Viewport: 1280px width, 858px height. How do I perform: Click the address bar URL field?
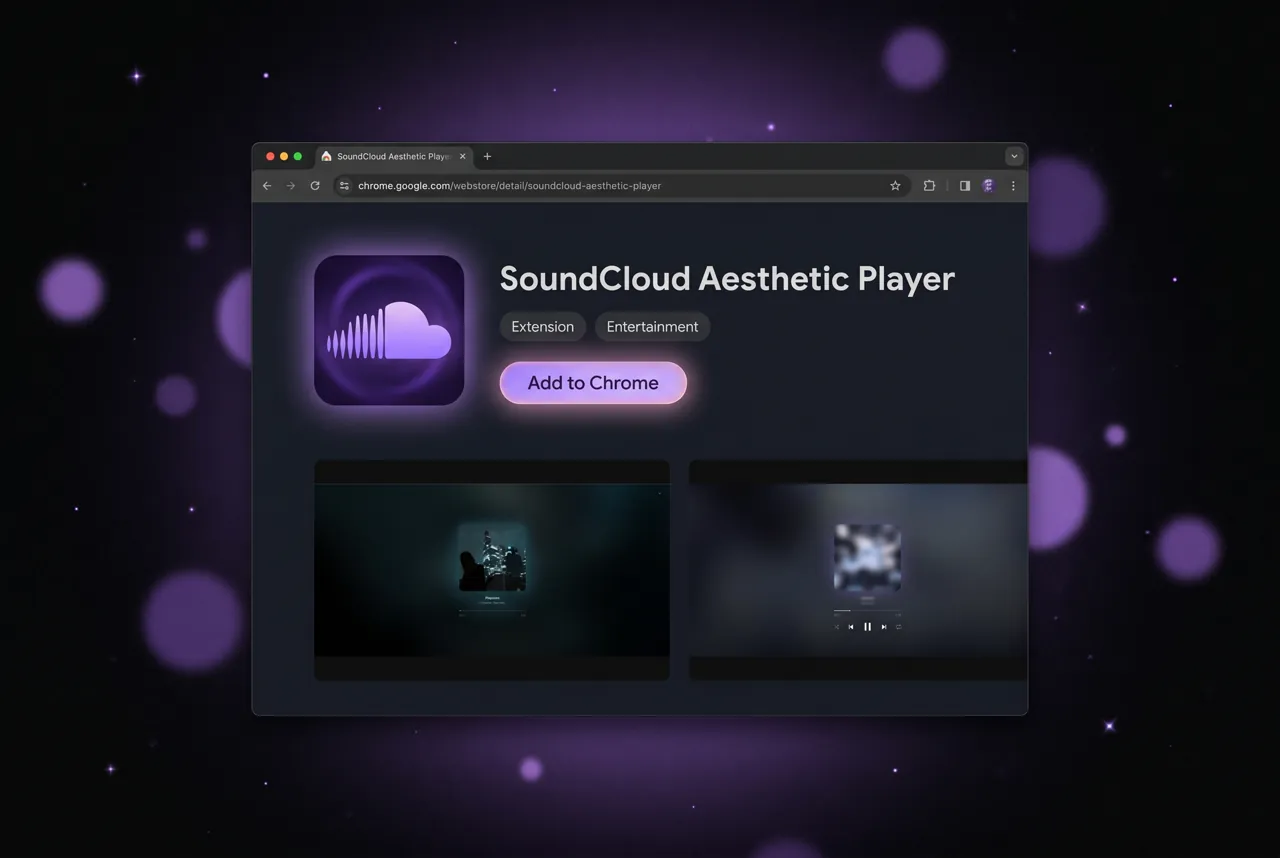click(x=620, y=186)
